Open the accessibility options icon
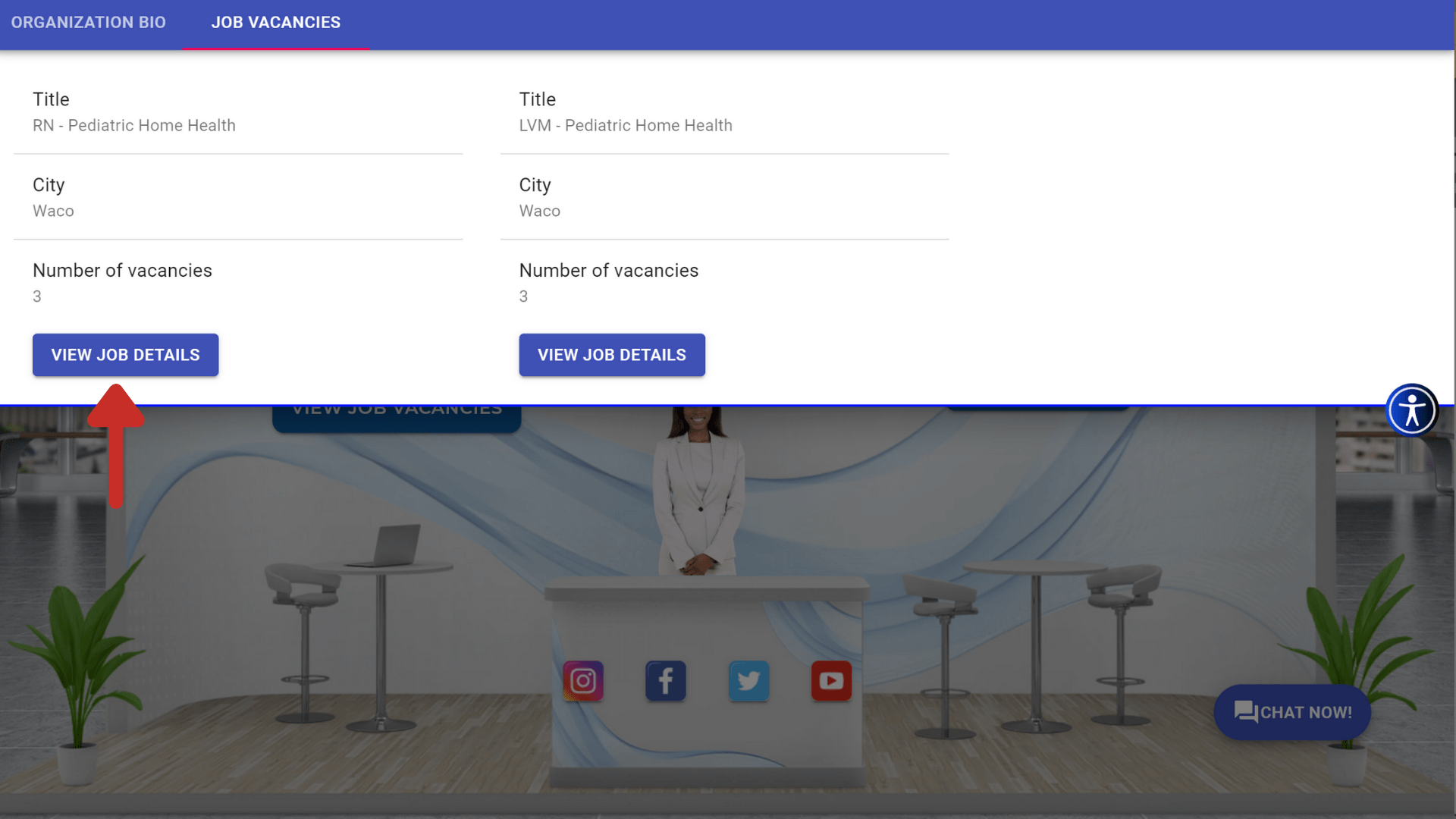Viewport: 1456px width, 819px height. 1411,410
